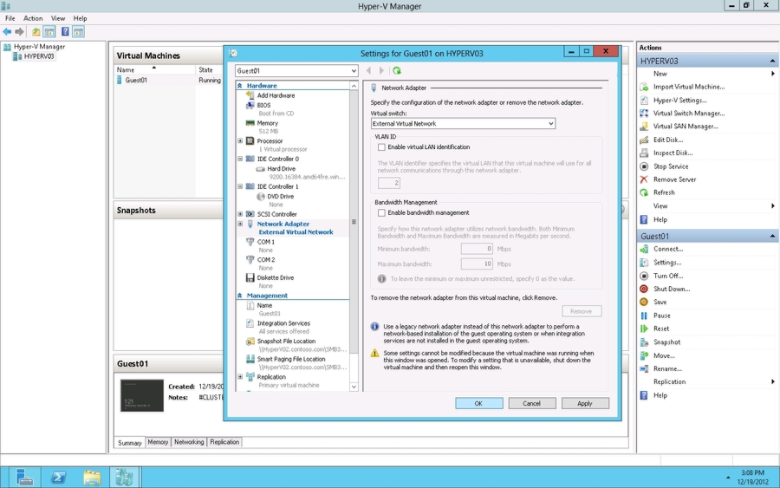Open Virtual SAN Manager
Image resolution: width=780 pixels, height=488 pixels.
point(685,126)
